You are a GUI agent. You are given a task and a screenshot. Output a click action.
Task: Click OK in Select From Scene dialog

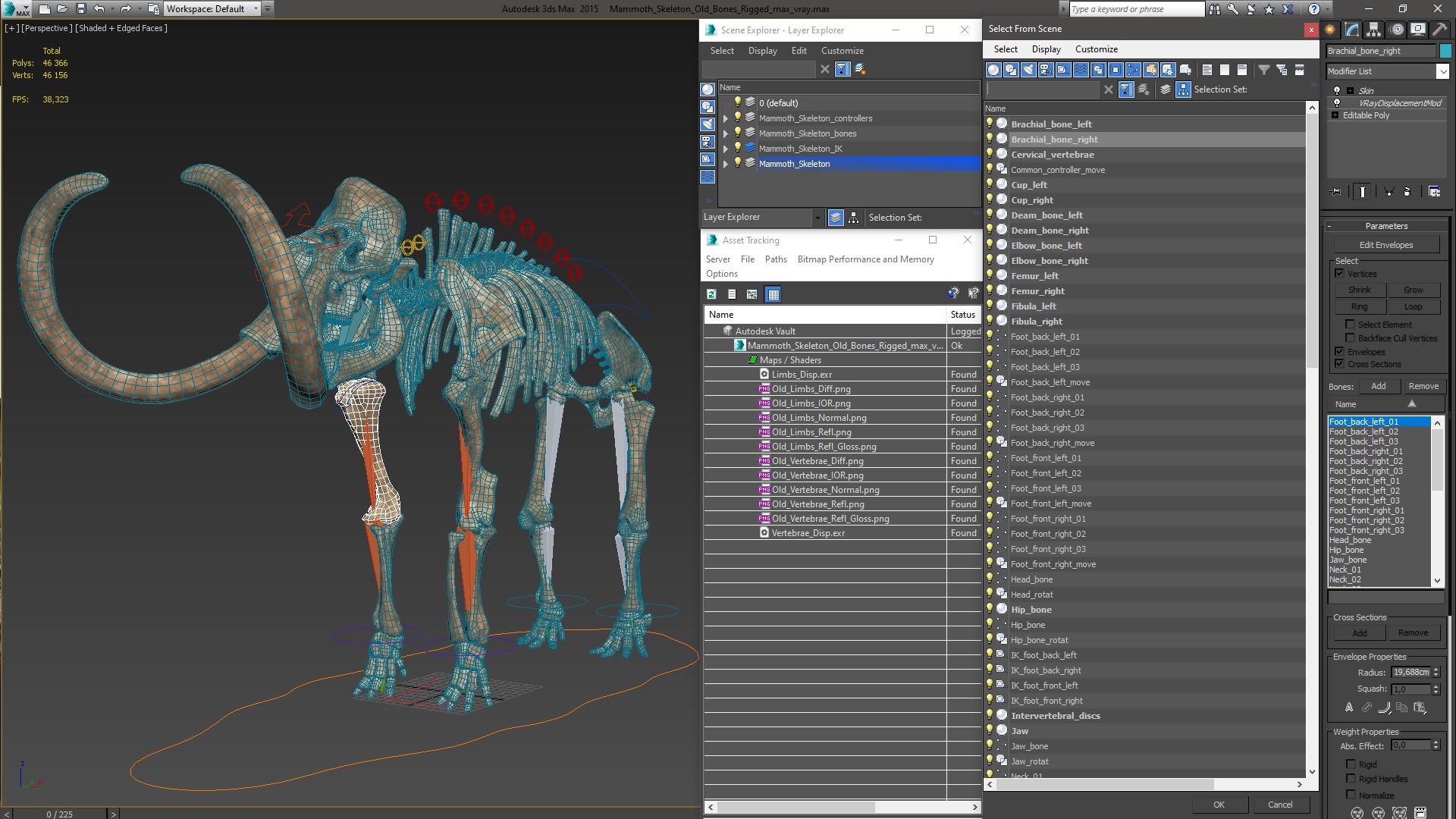point(1219,805)
